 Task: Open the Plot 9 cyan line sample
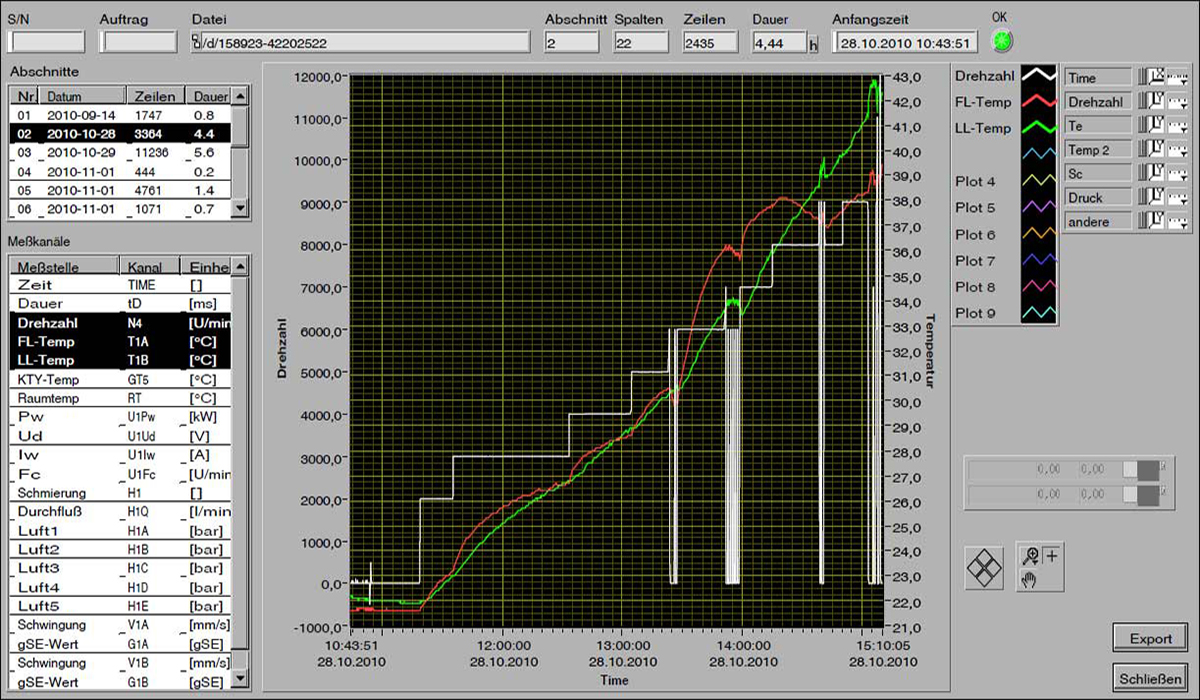click(x=1038, y=313)
